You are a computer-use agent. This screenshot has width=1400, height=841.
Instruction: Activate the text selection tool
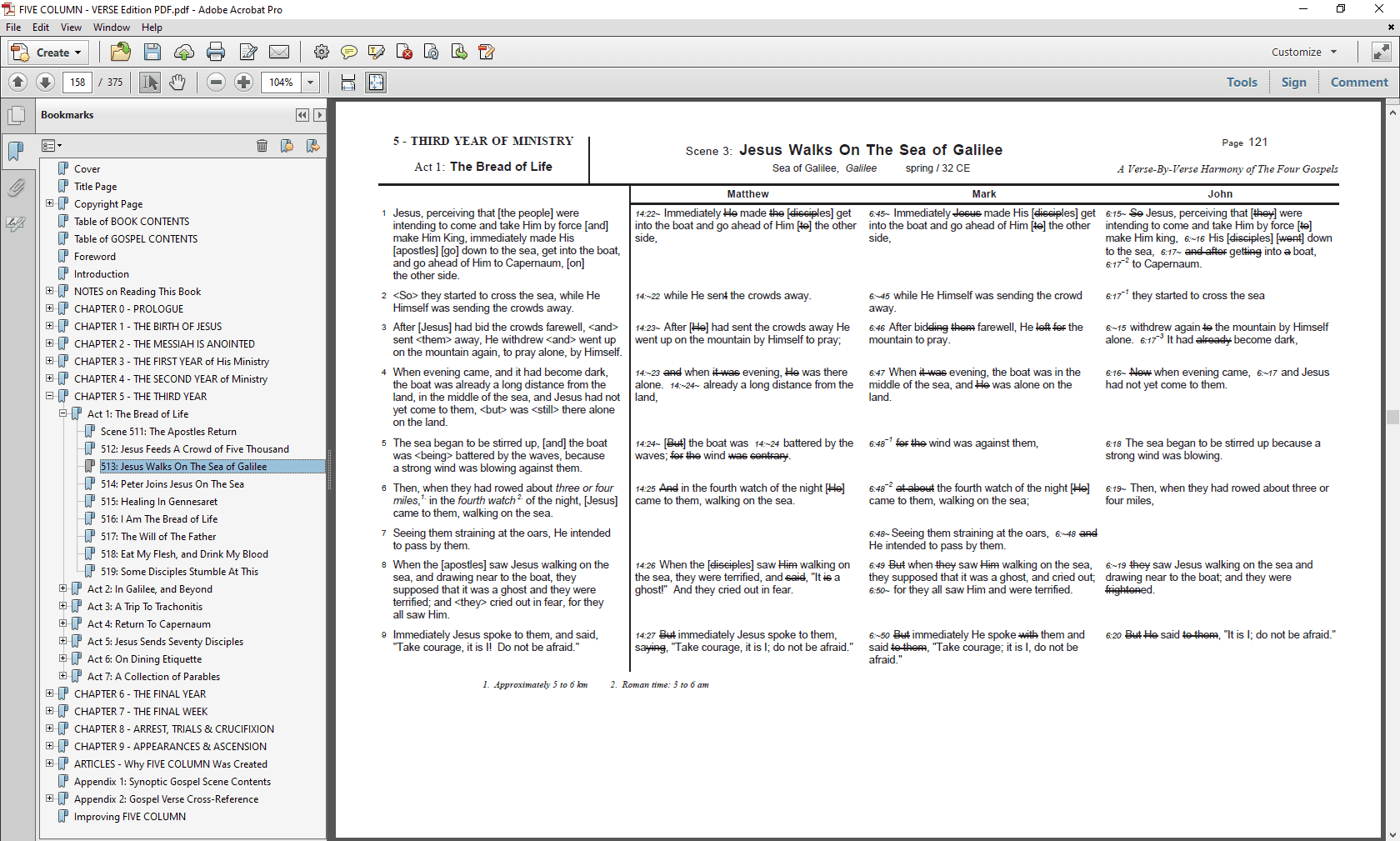click(x=150, y=83)
